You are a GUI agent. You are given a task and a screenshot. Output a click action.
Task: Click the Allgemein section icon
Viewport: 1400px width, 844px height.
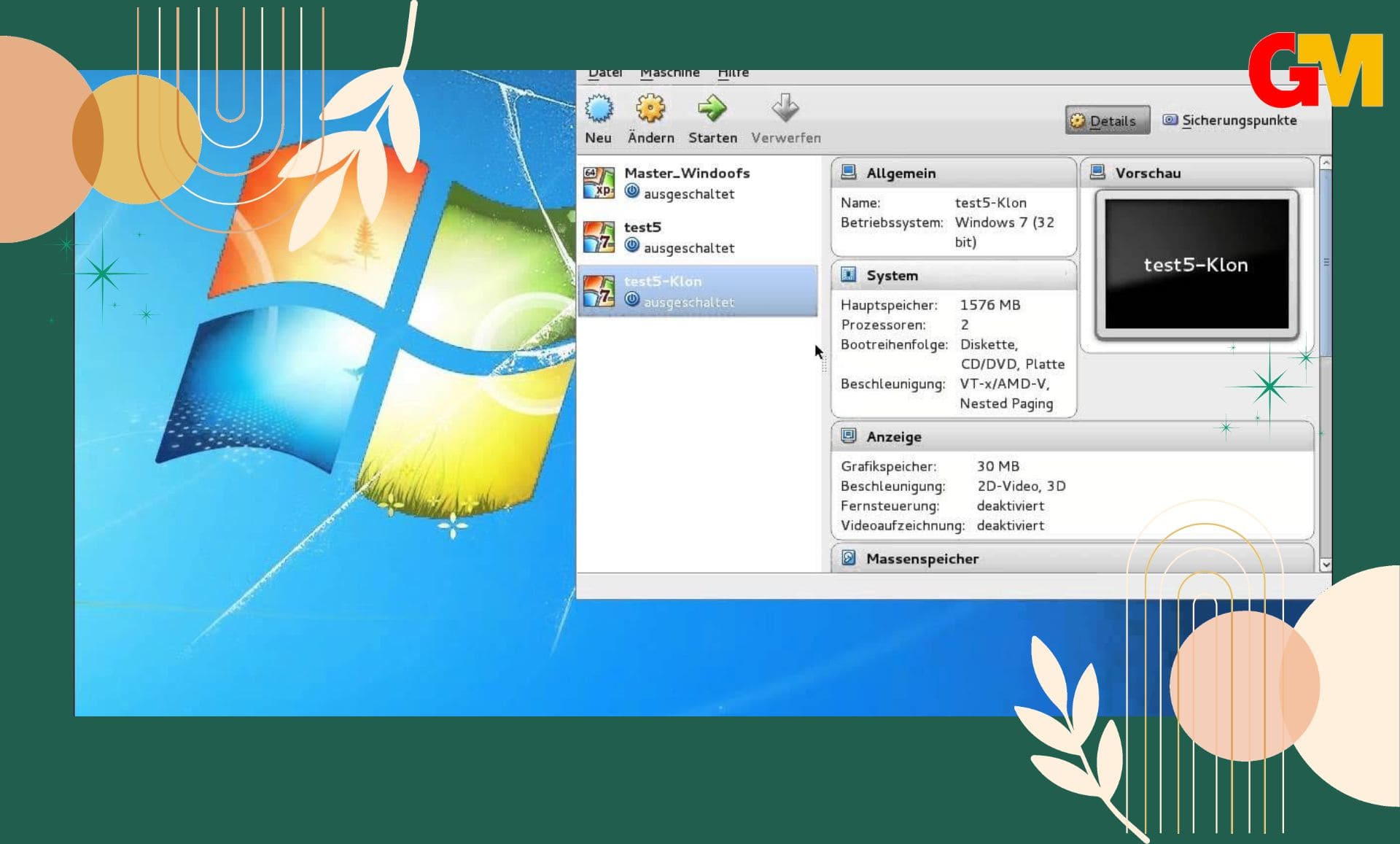click(848, 172)
